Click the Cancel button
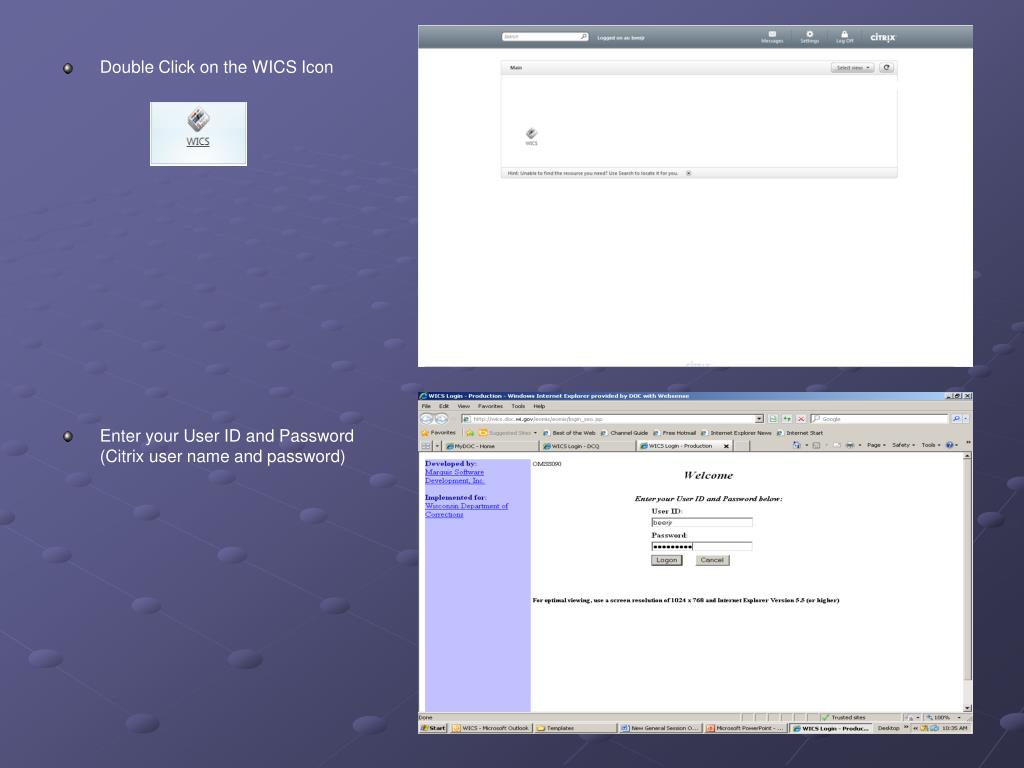The height and width of the screenshot is (768, 1024). click(x=712, y=560)
